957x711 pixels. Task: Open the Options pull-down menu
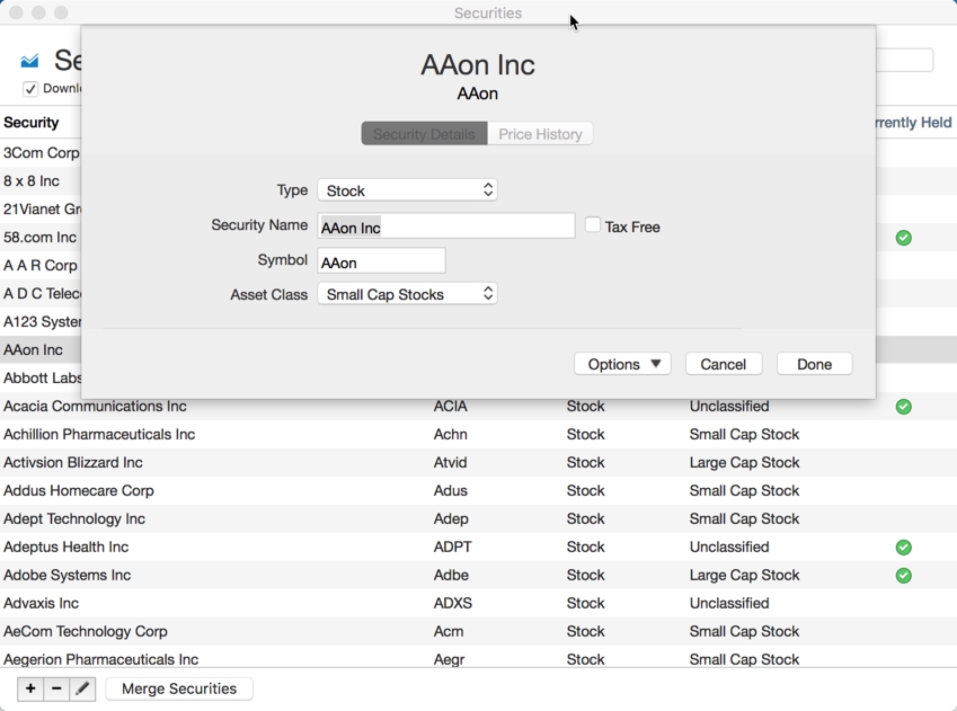pos(622,364)
